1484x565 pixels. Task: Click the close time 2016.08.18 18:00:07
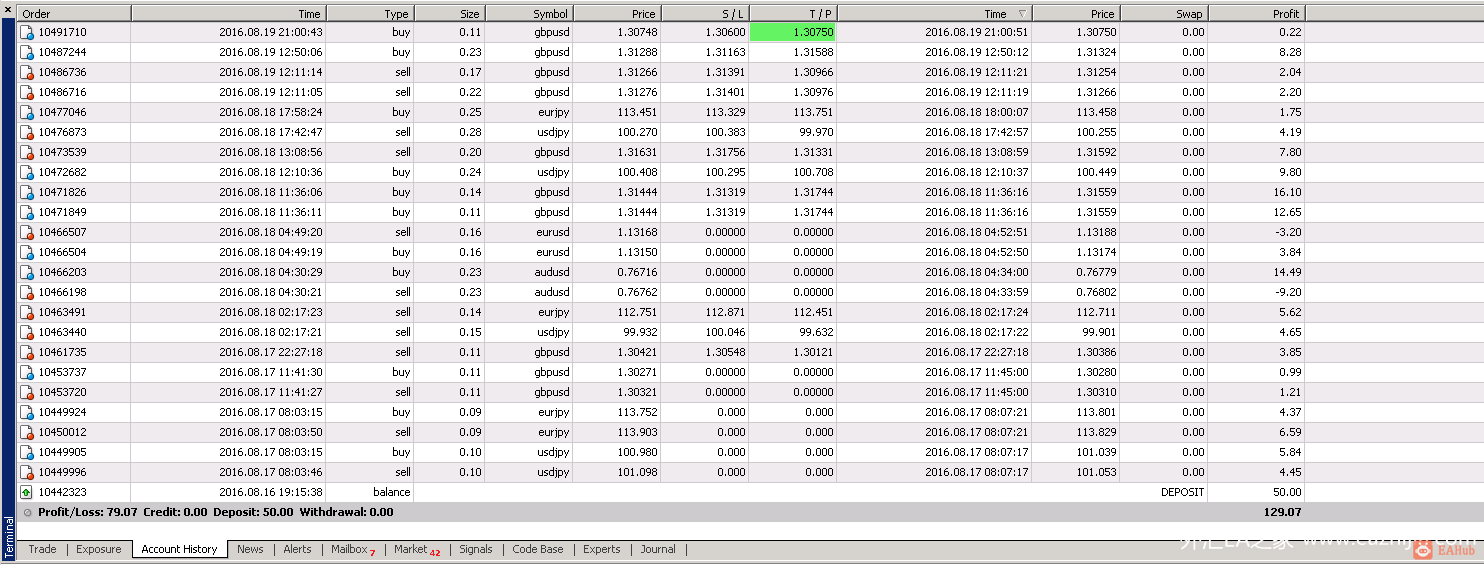[976, 112]
